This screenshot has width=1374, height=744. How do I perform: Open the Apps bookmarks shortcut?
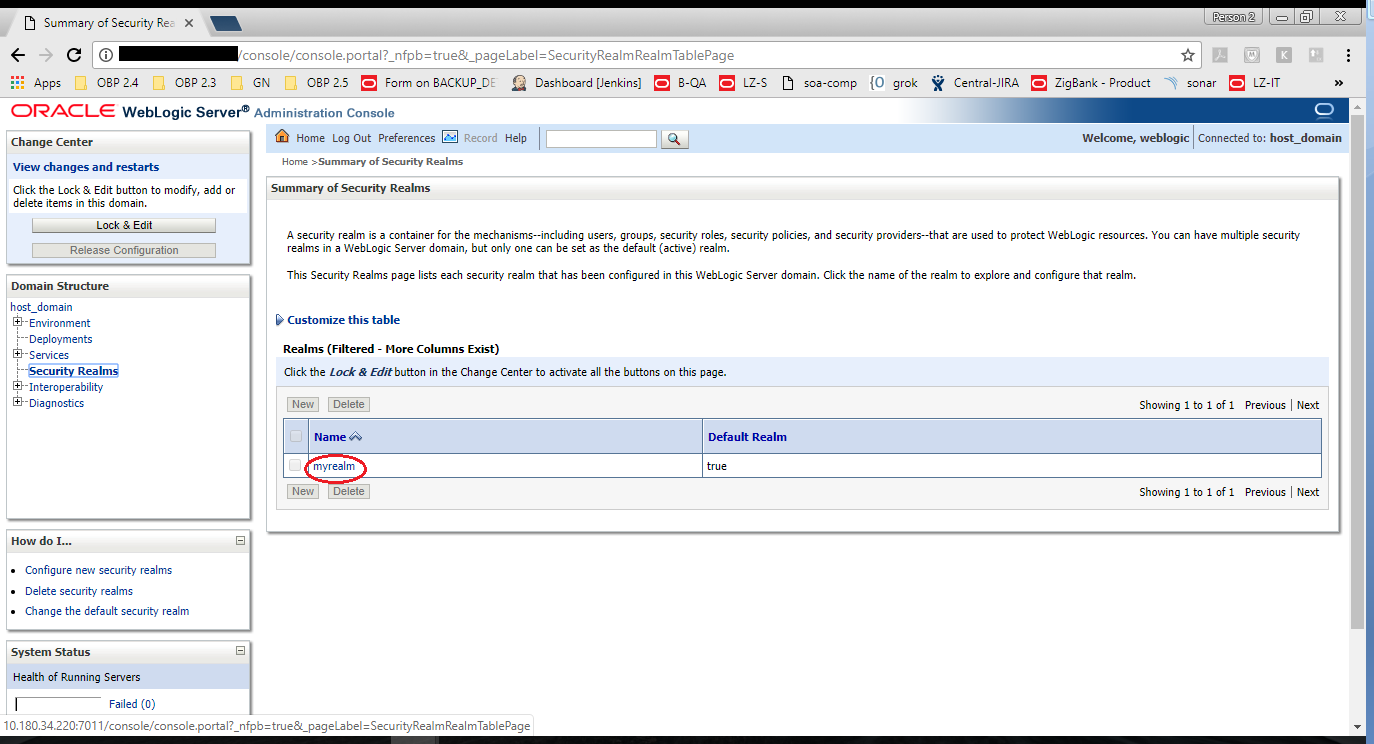36,83
